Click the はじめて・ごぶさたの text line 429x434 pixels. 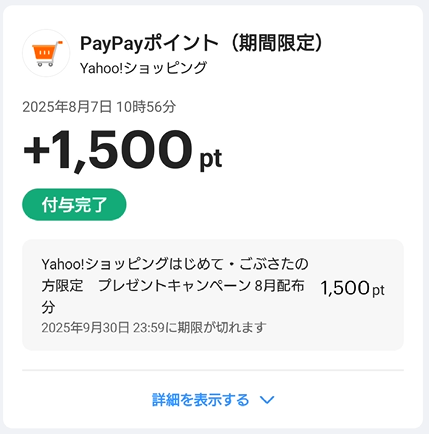[x=239, y=264]
